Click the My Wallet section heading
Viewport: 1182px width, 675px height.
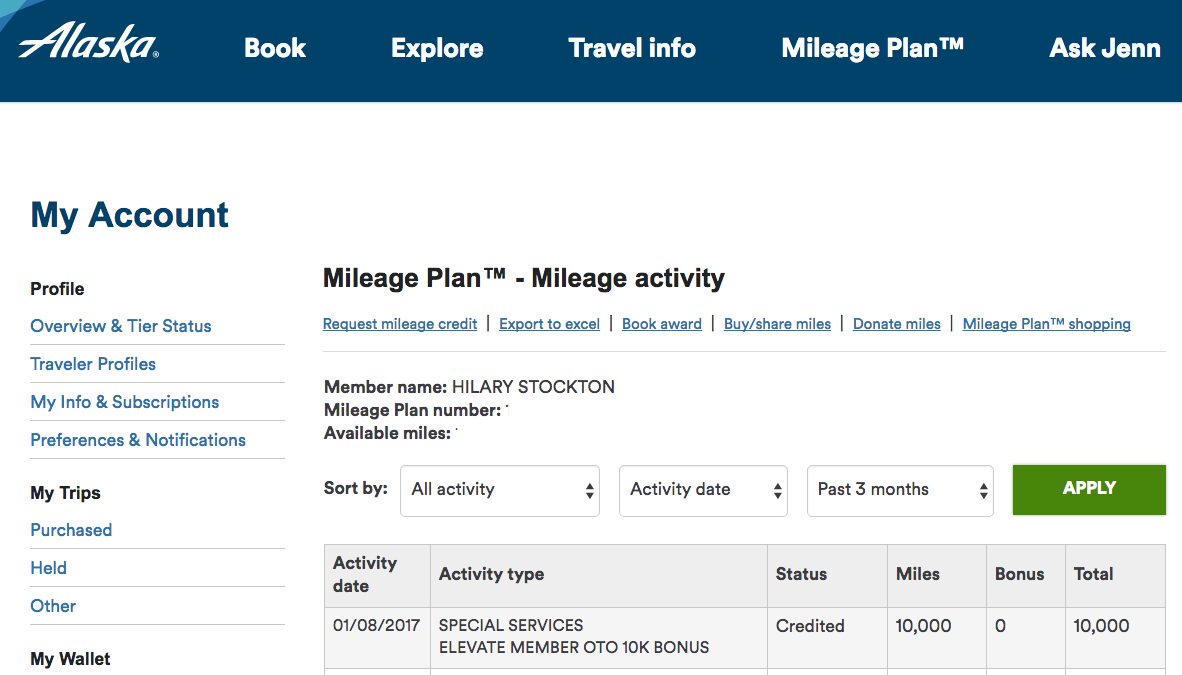70,659
